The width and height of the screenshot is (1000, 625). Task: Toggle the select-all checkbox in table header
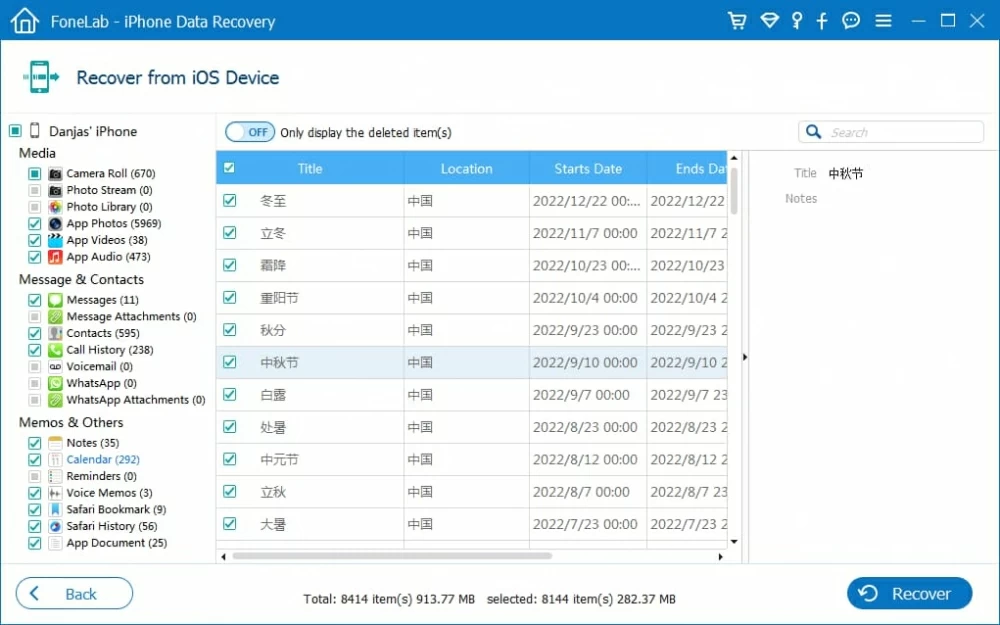229,168
